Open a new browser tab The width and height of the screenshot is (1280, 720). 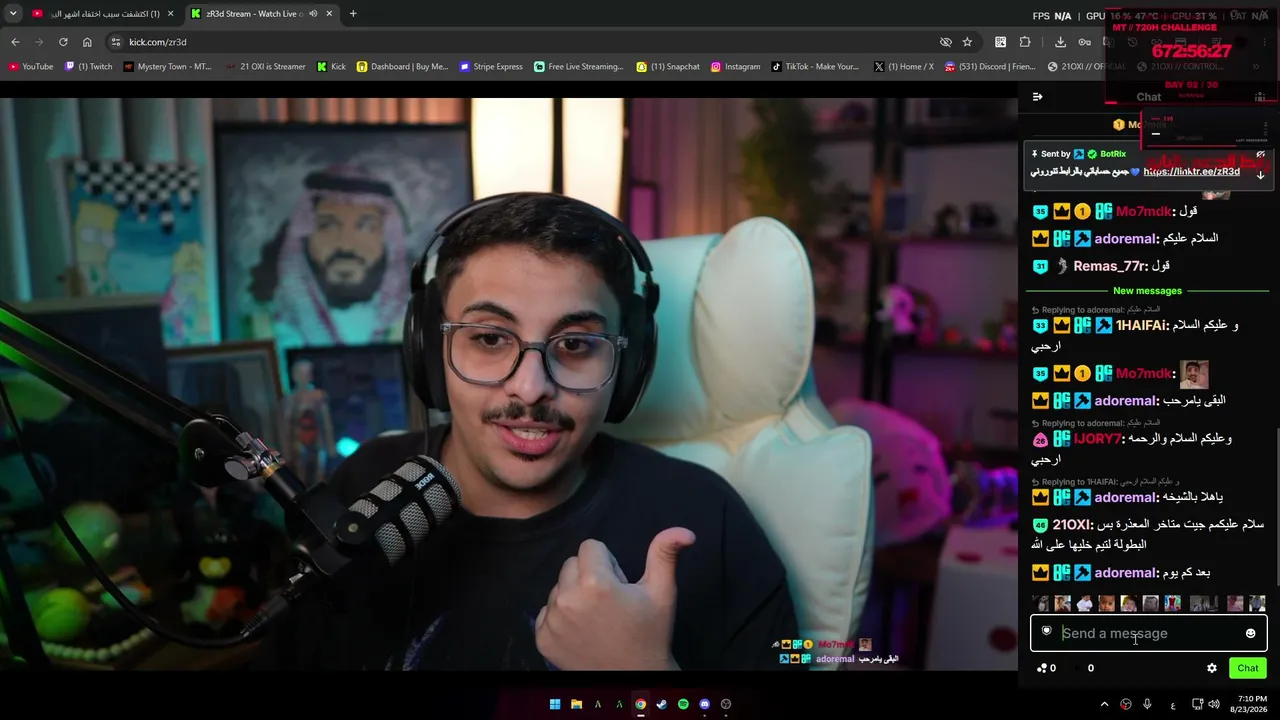pos(353,14)
